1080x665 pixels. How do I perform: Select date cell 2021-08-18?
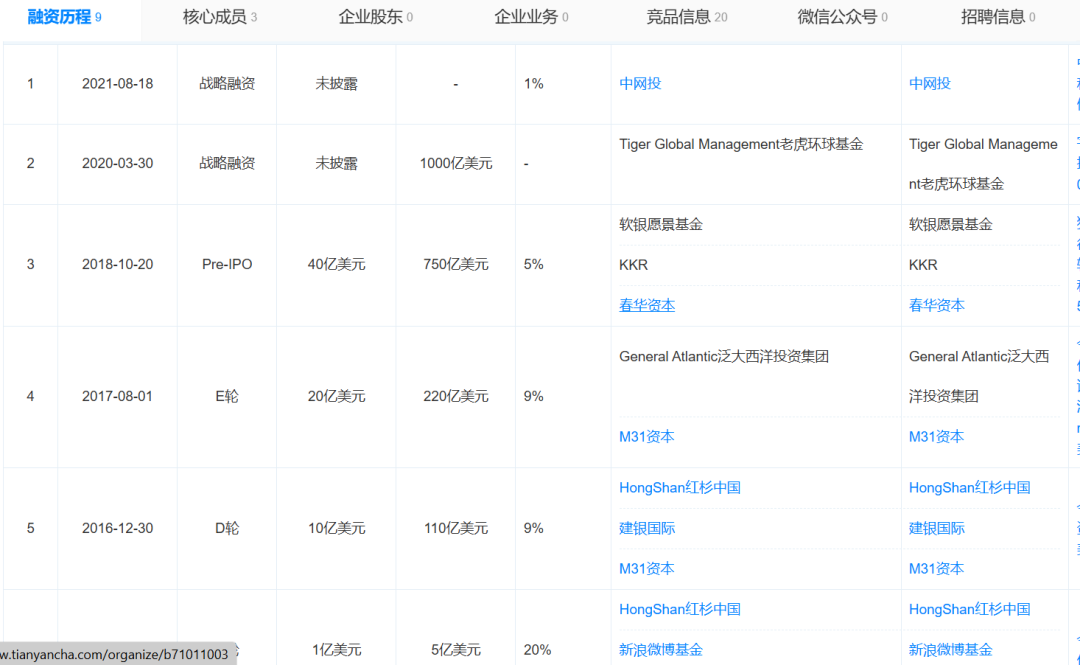click(x=117, y=83)
